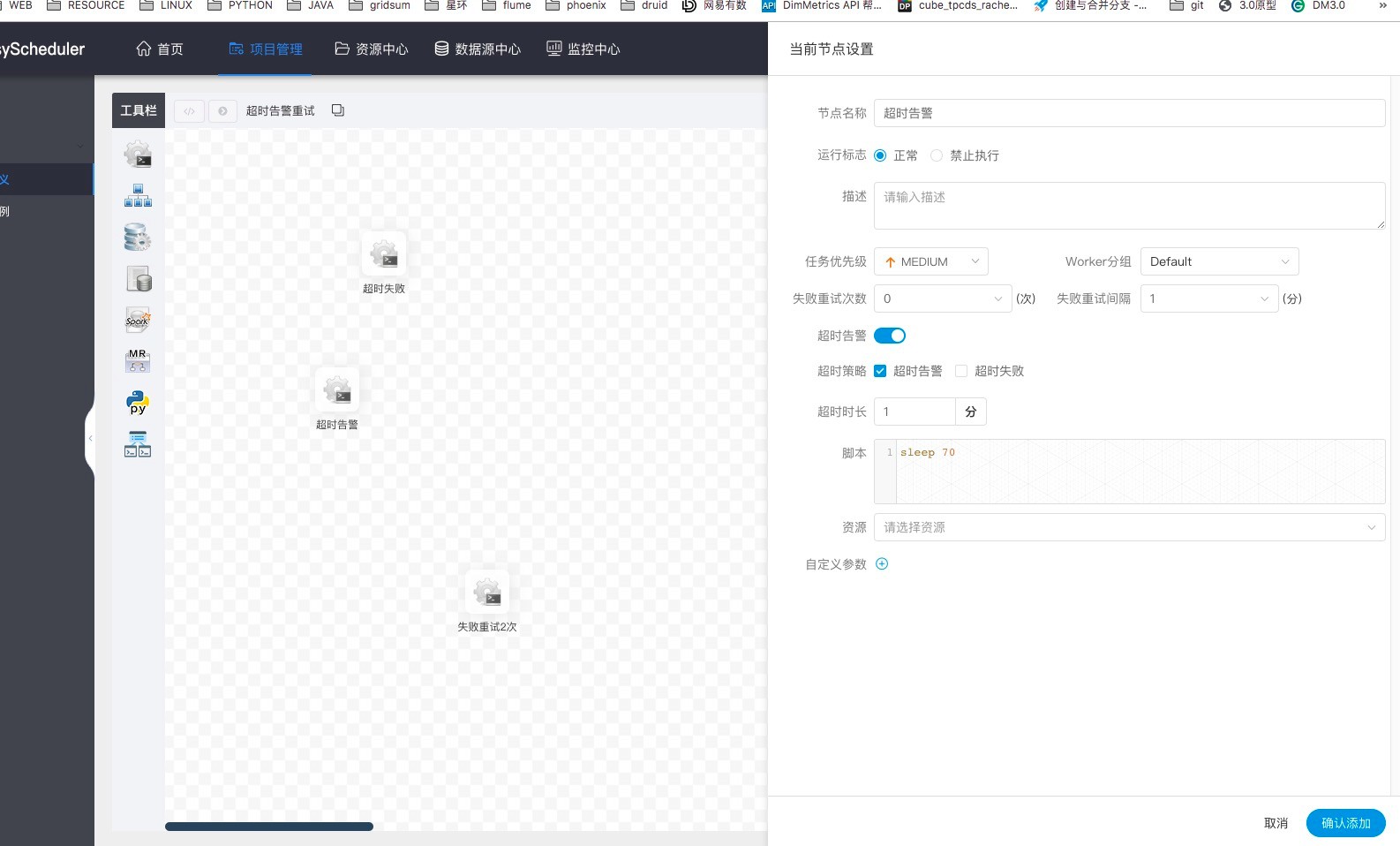
Task: Click the copy icon next to 超时告警重试
Action: pyautogui.click(x=338, y=110)
